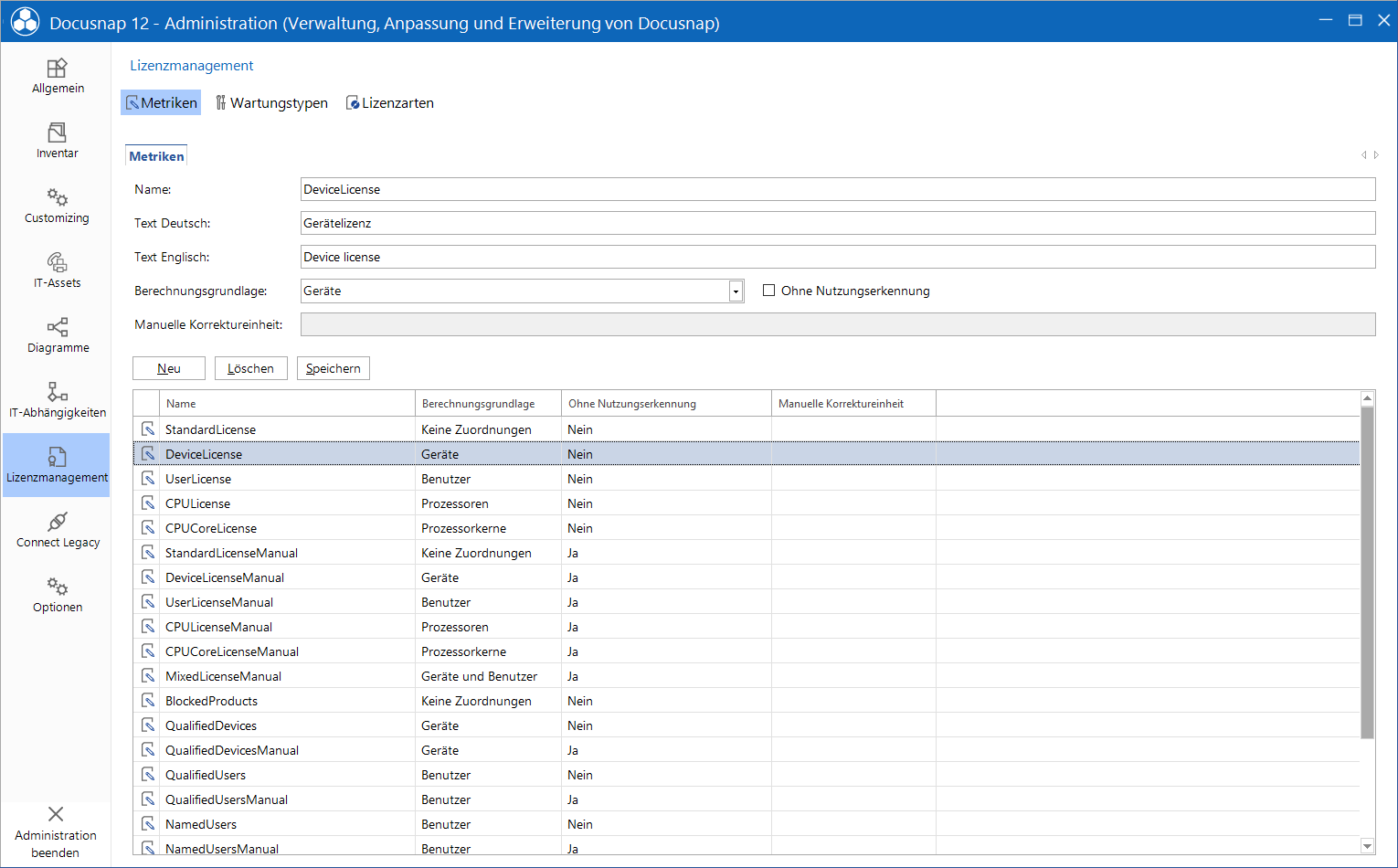This screenshot has height=868, width=1398.
Task: Click the Docusnap logo in title bar
Action: [x=25, y=22]
